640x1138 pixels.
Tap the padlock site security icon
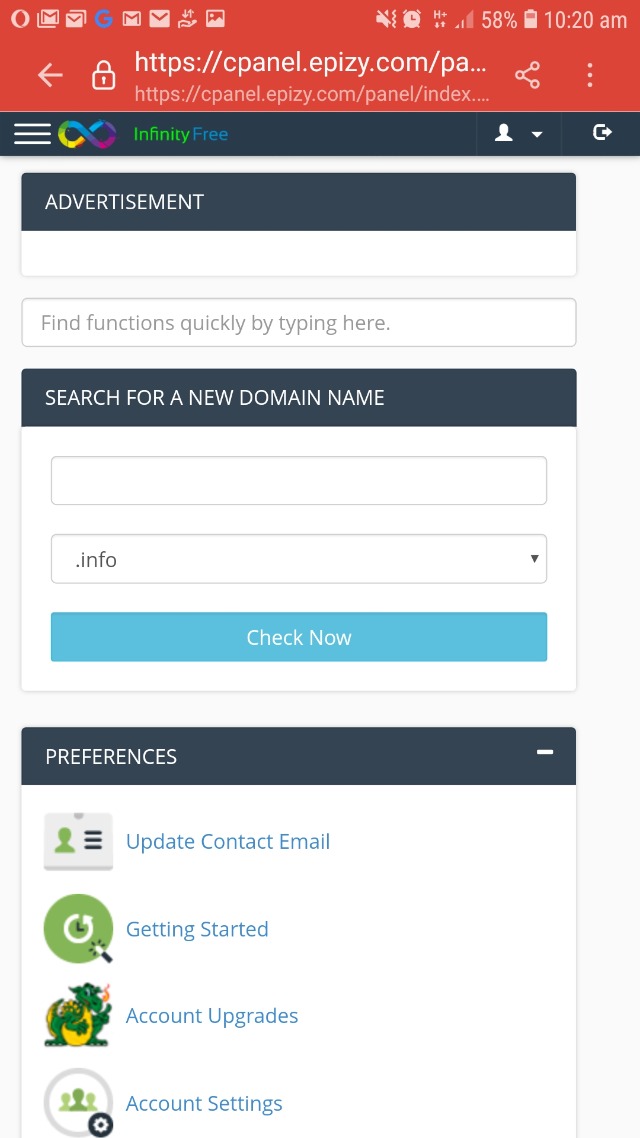point(103,75)
